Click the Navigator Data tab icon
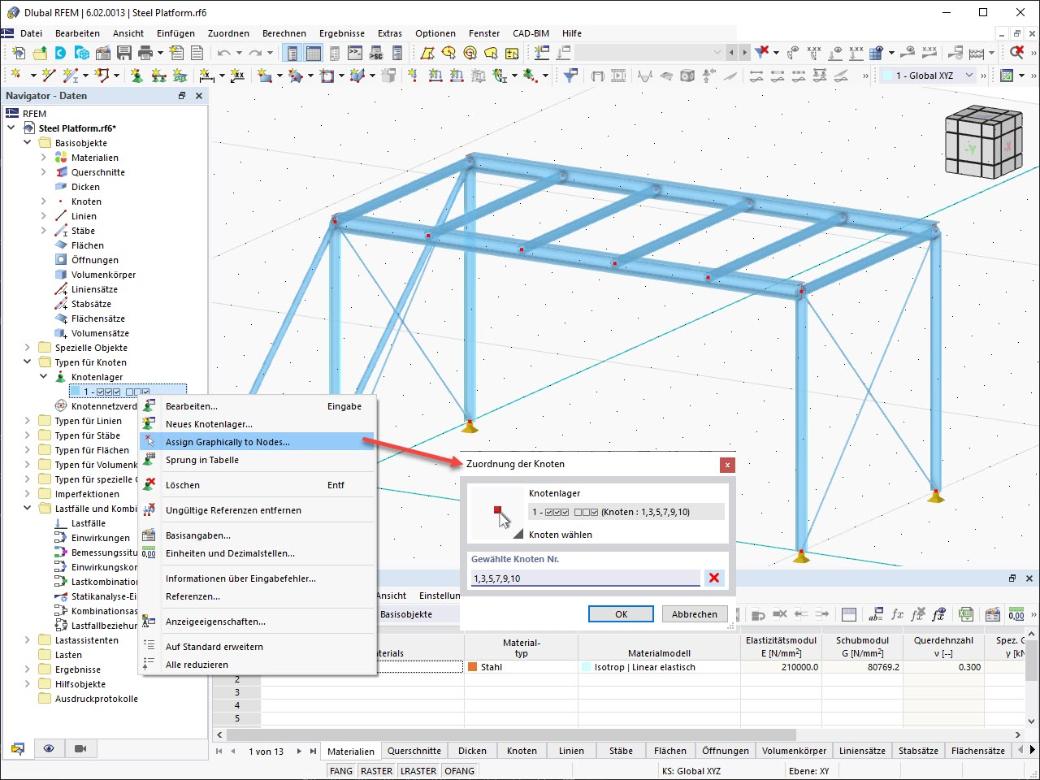Image resolution: width=1040 pixels, height=780 pixels. point(18,749)
